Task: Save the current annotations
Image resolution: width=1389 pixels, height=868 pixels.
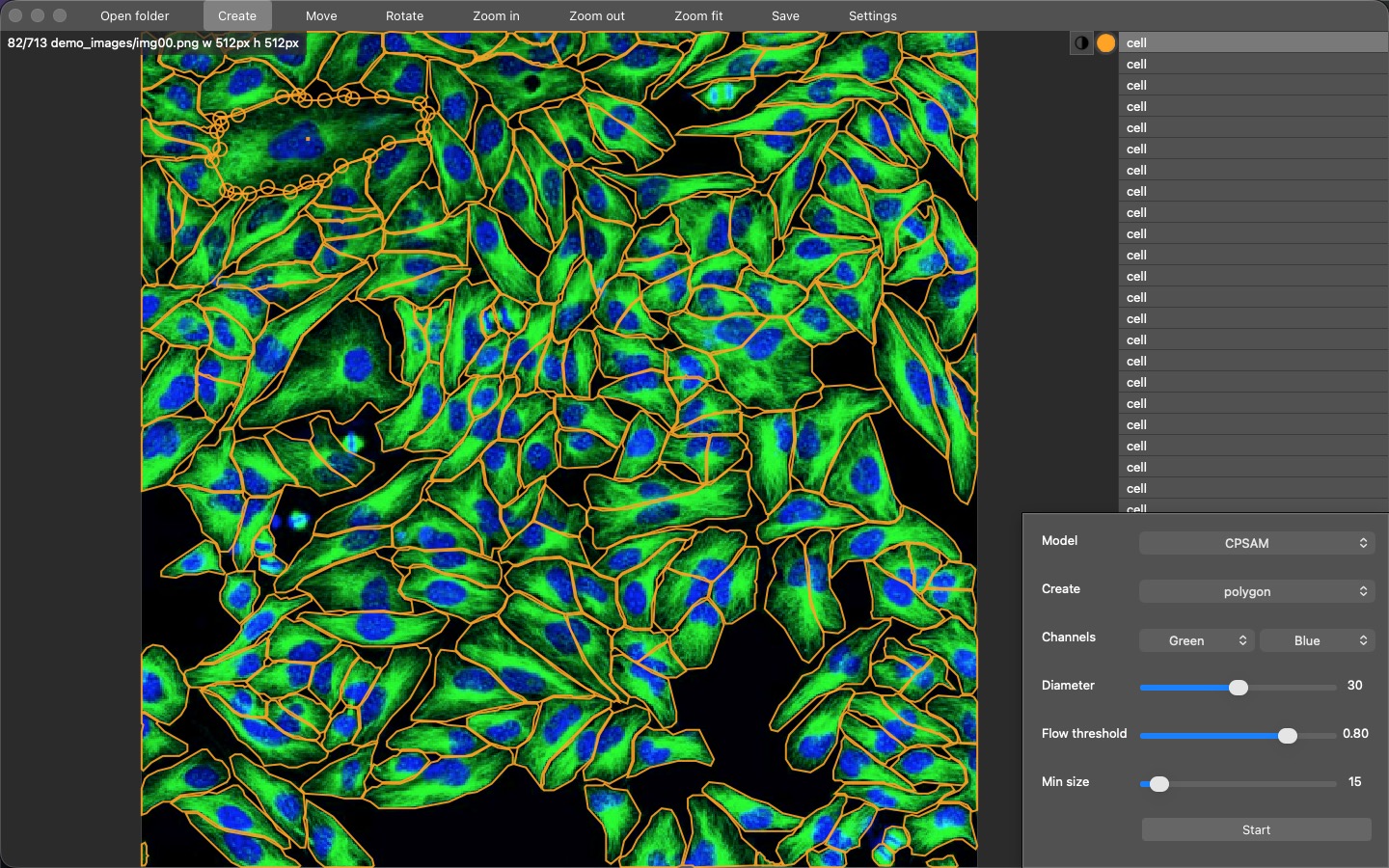Action: 785,15
